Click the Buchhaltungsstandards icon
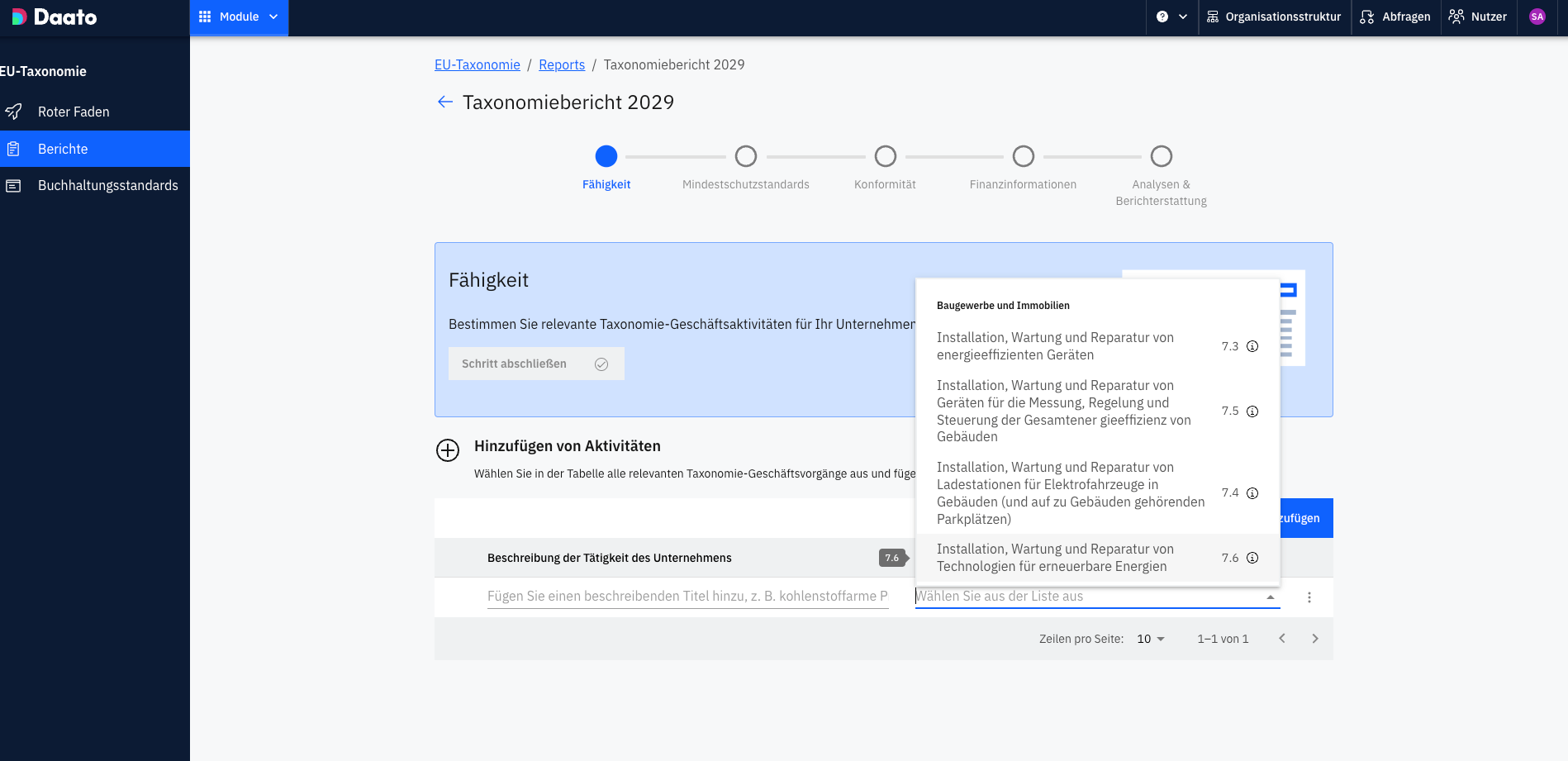The width and height of the screenshot is (1568, 761). tap(13, 186)
